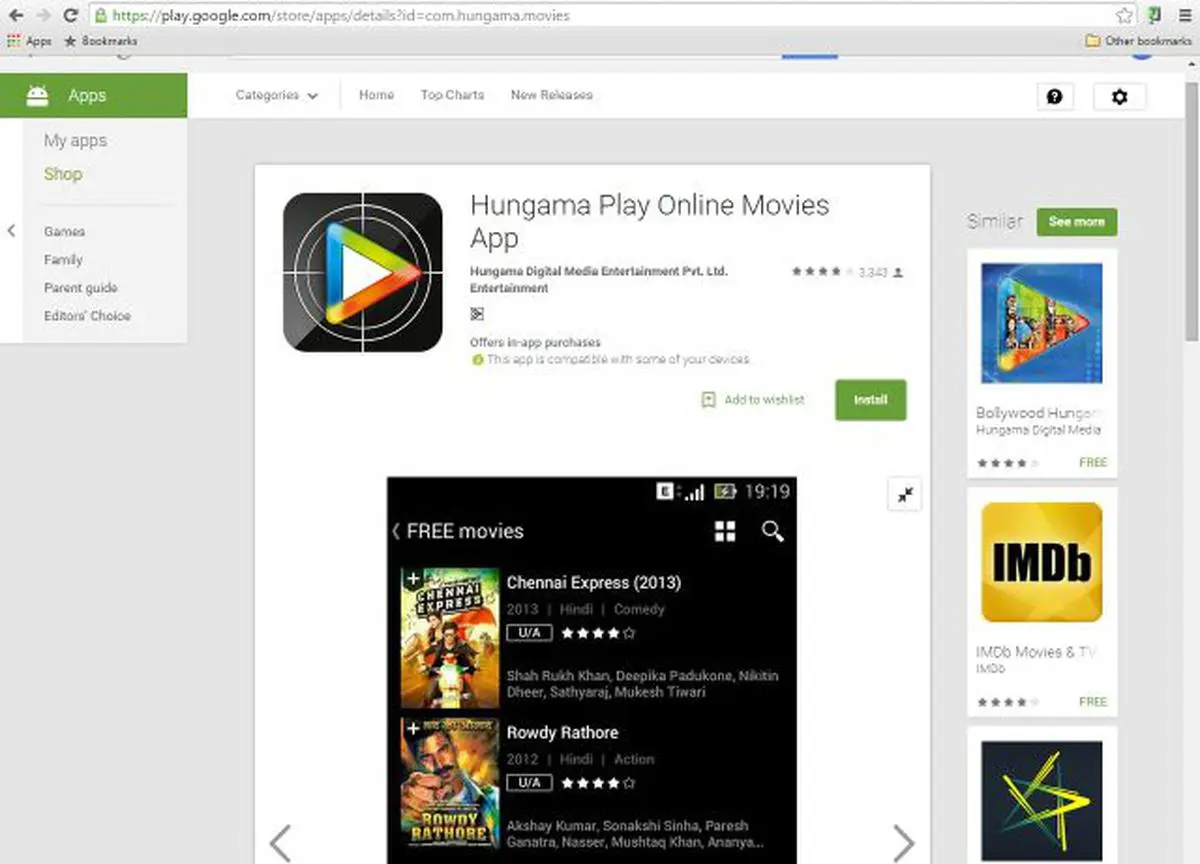Open the IMDb app thumbnail
The image size is (1200, 864).
click(x=1042, y=562)
